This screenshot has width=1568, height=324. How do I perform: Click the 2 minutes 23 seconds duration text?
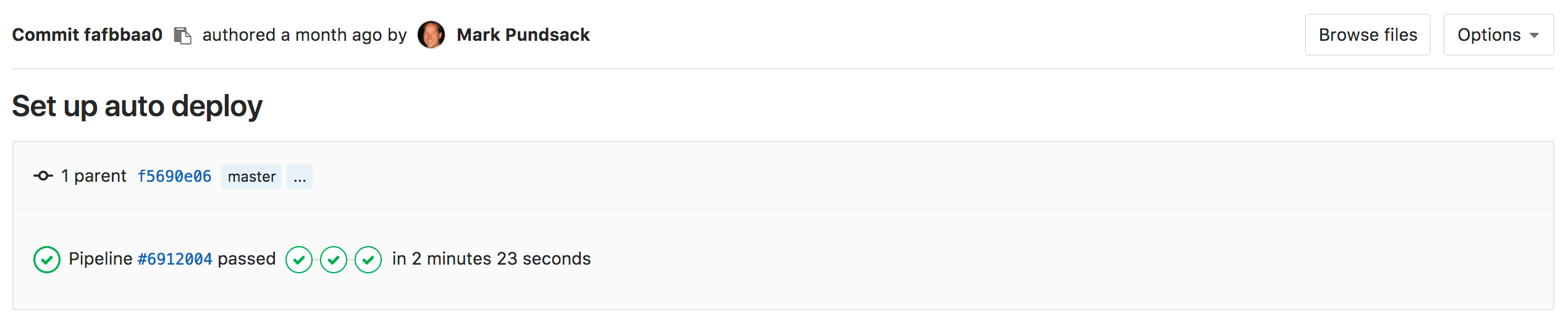501,259
